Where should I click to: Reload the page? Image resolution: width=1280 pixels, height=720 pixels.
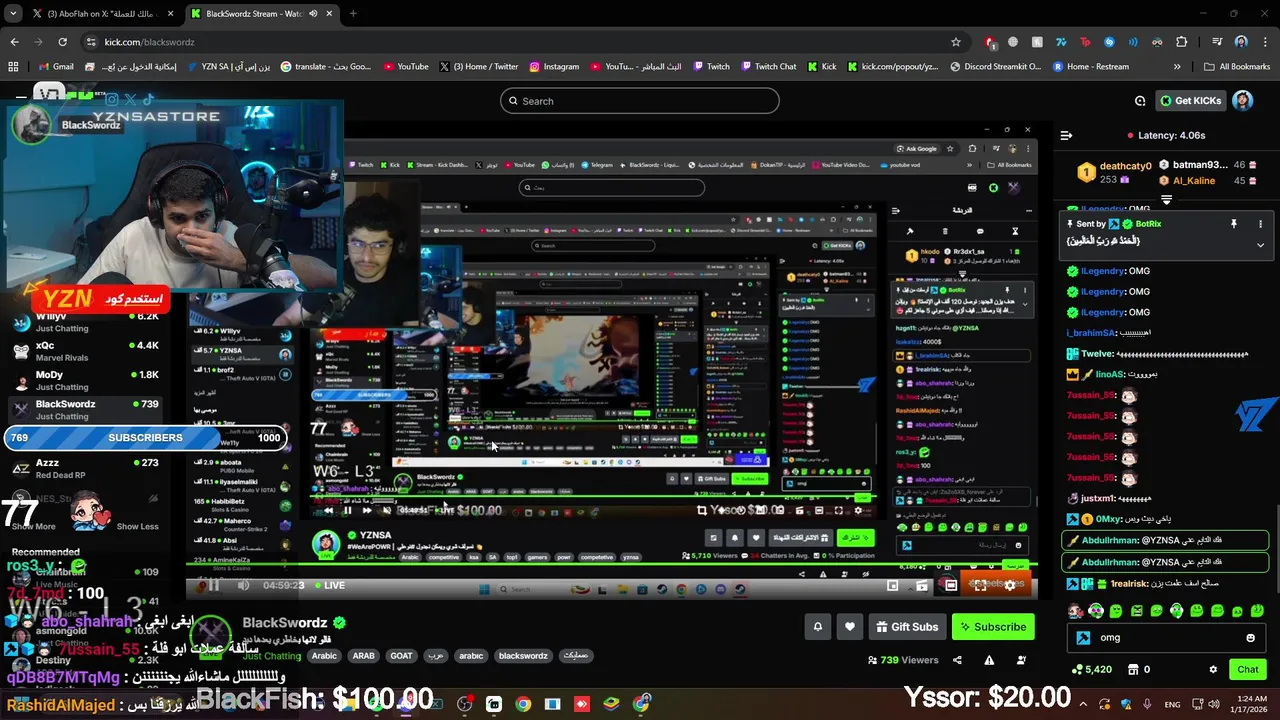coord(62,42)
